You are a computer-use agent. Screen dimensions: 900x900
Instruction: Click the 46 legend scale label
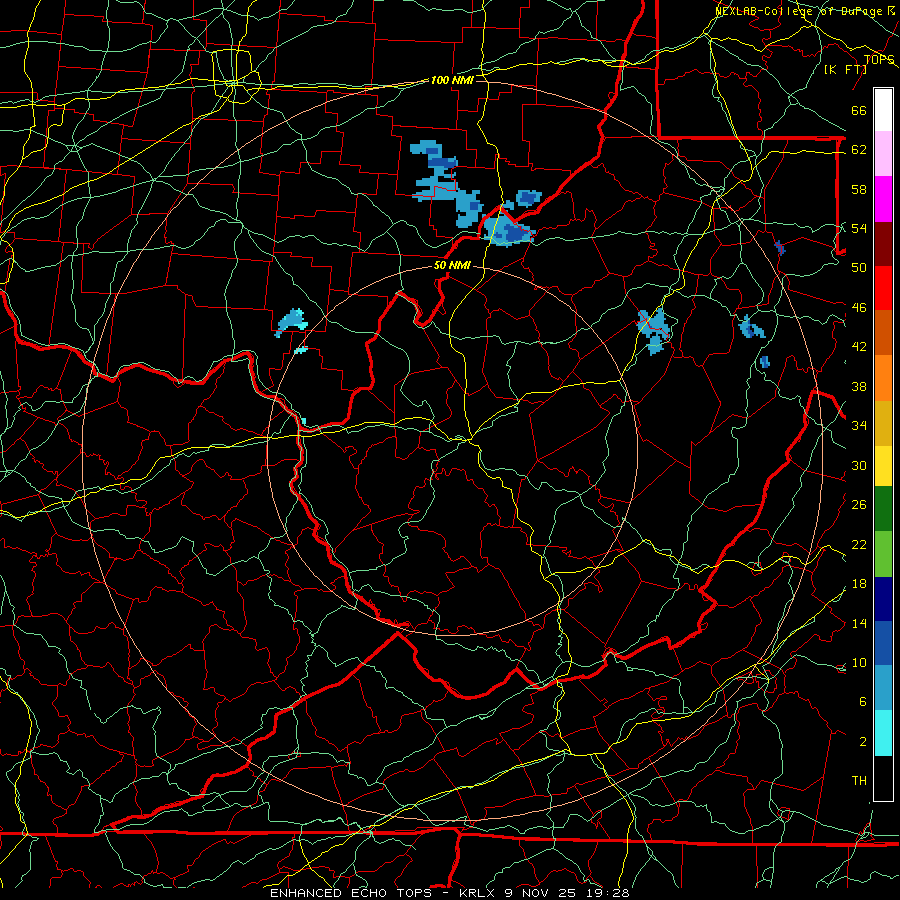point(859,307)
